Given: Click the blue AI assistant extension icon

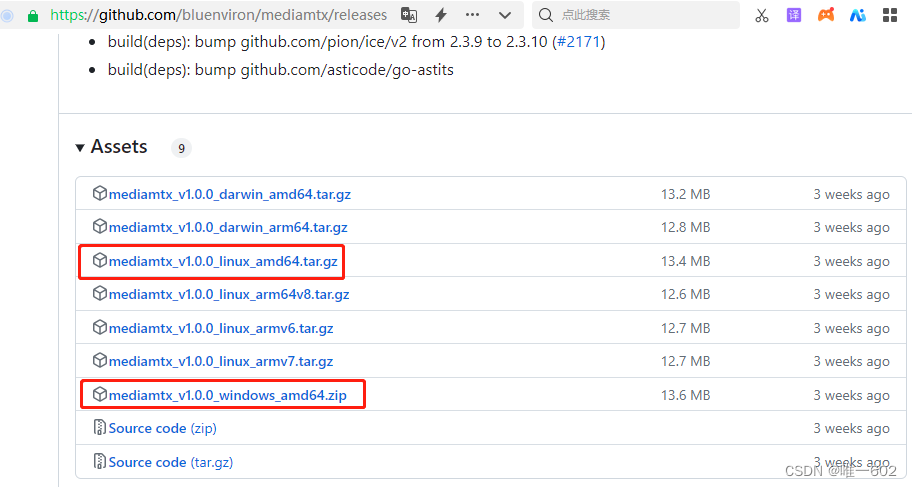Looking at the screenshot, I should coord(858,15).
